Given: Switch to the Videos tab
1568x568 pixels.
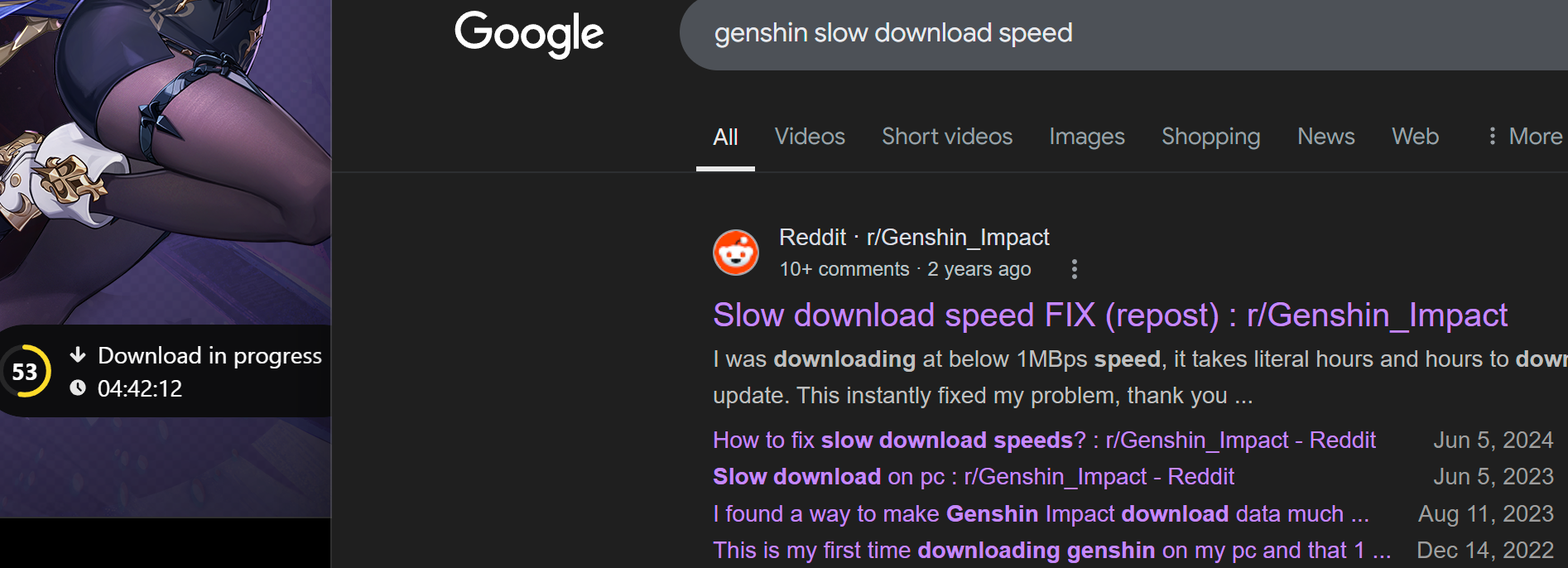Looking at the screenshot, I should click(810, 137).
